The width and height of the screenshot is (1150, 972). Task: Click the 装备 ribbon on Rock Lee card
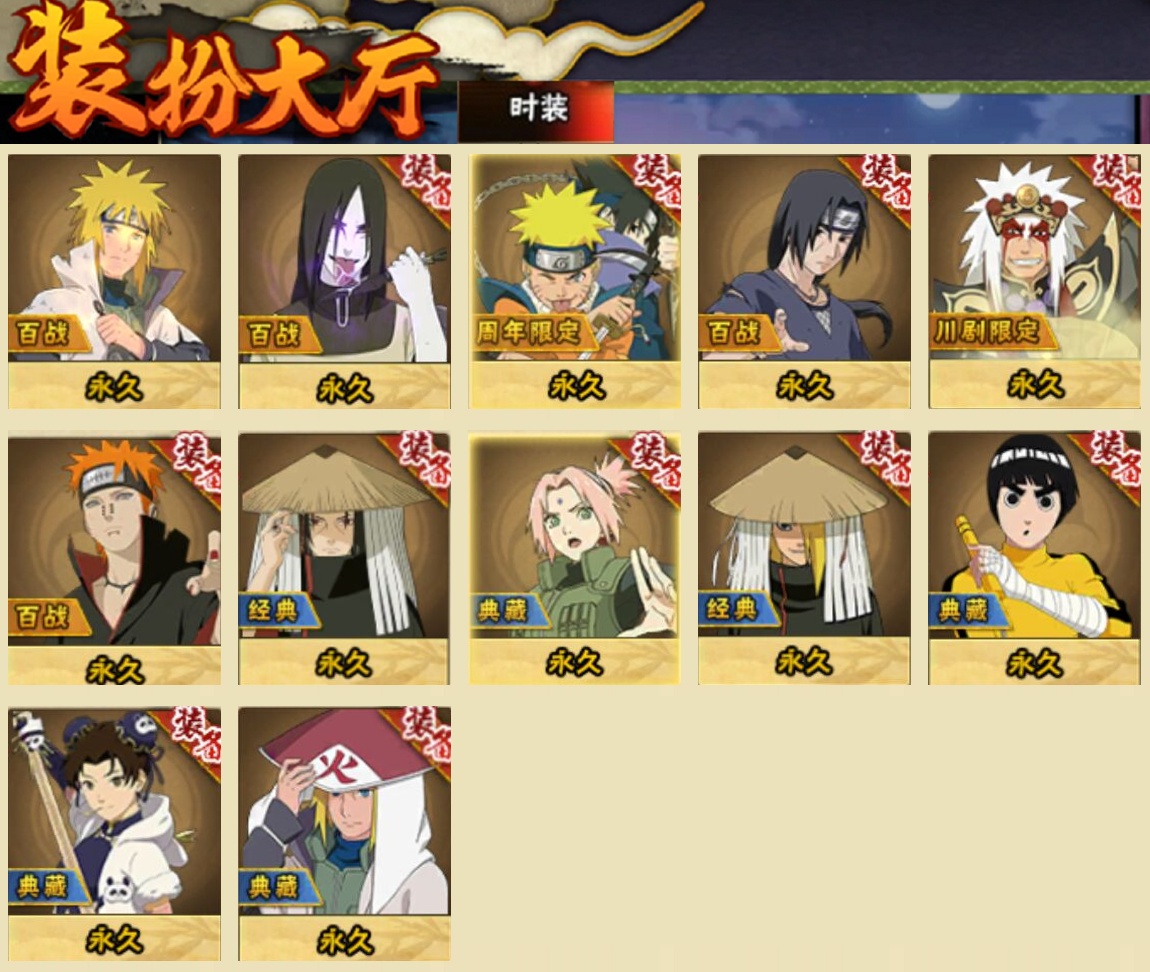(1113, 459)
